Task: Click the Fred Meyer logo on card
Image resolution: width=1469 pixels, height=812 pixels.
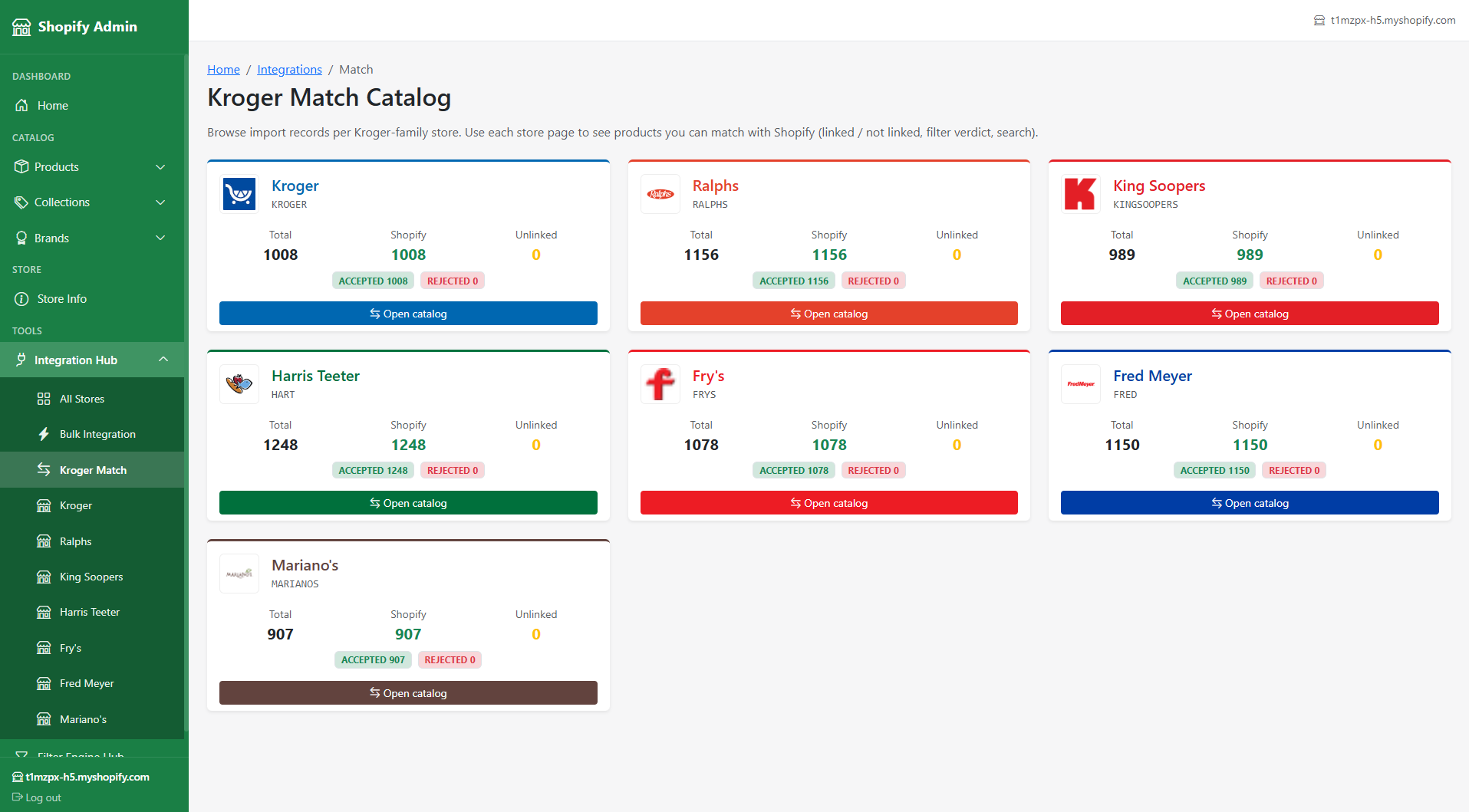Action: click(1081, 384)
